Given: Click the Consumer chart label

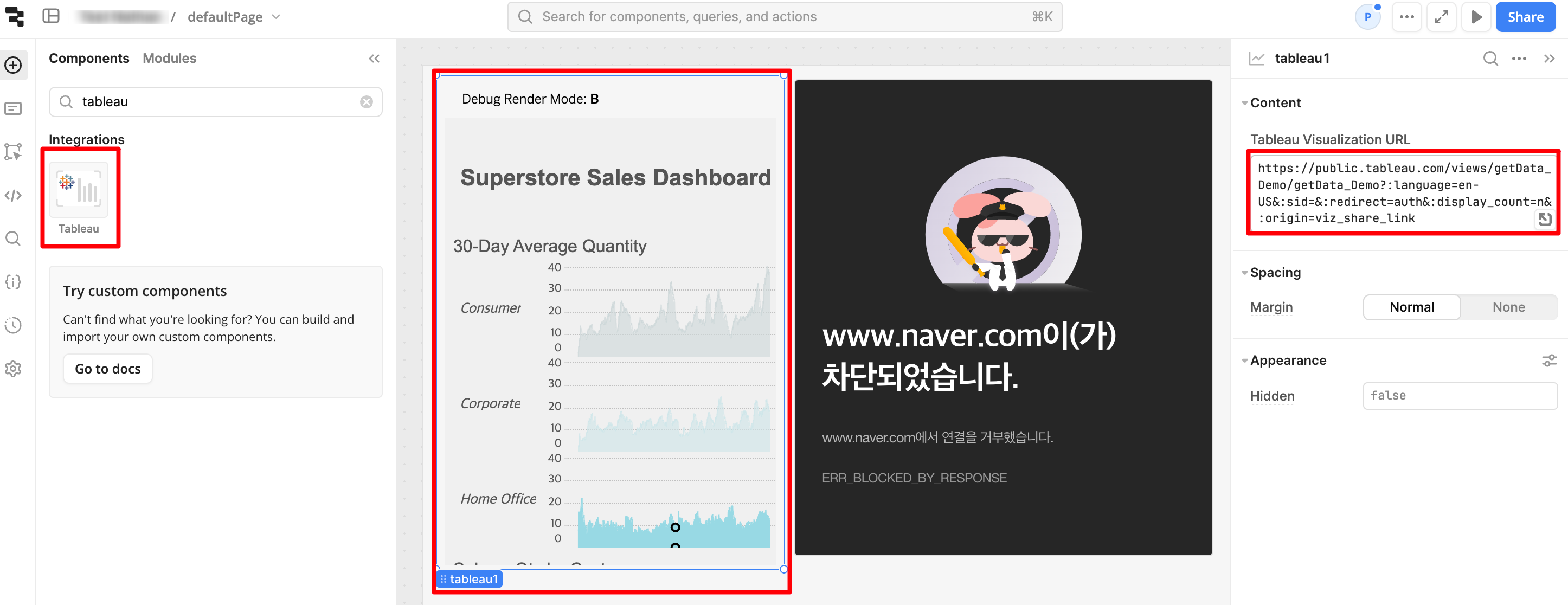Looking at the screenshot, I should click(x=491, y=308).
